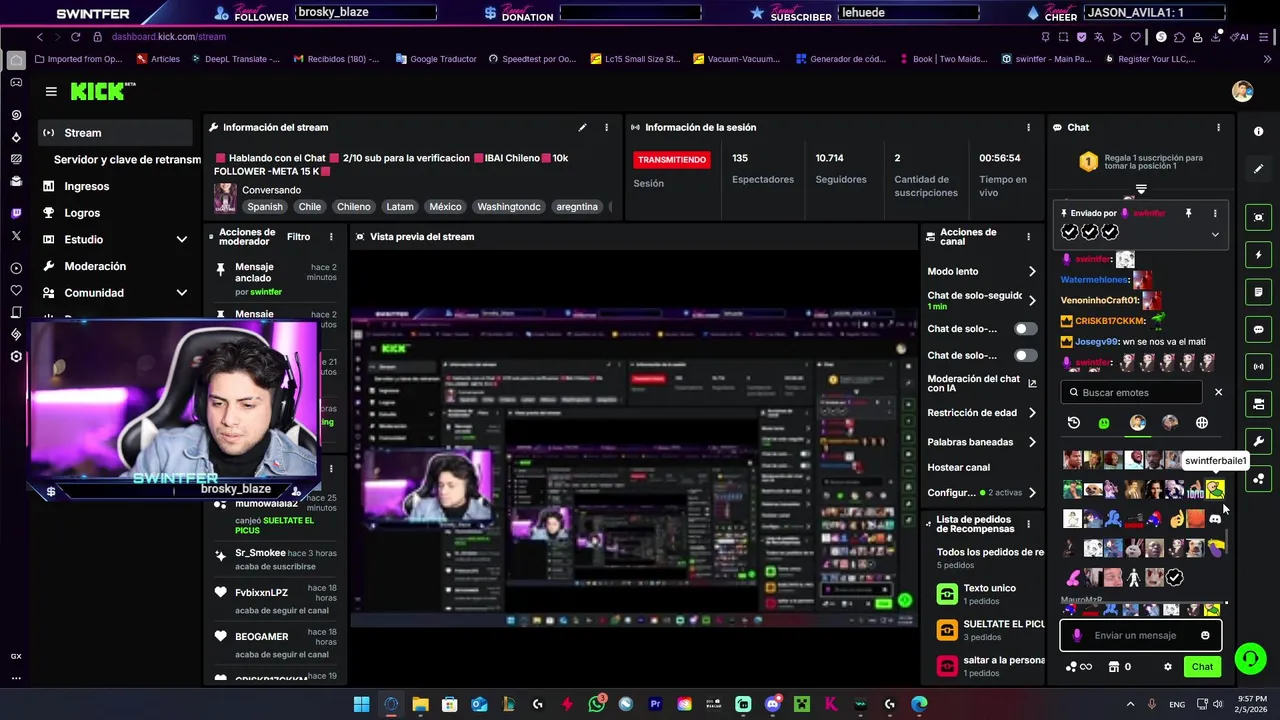Open WhatsApp from the Windows taskbar
Screen dimensions: 1280x720
[x=597, y=704]
